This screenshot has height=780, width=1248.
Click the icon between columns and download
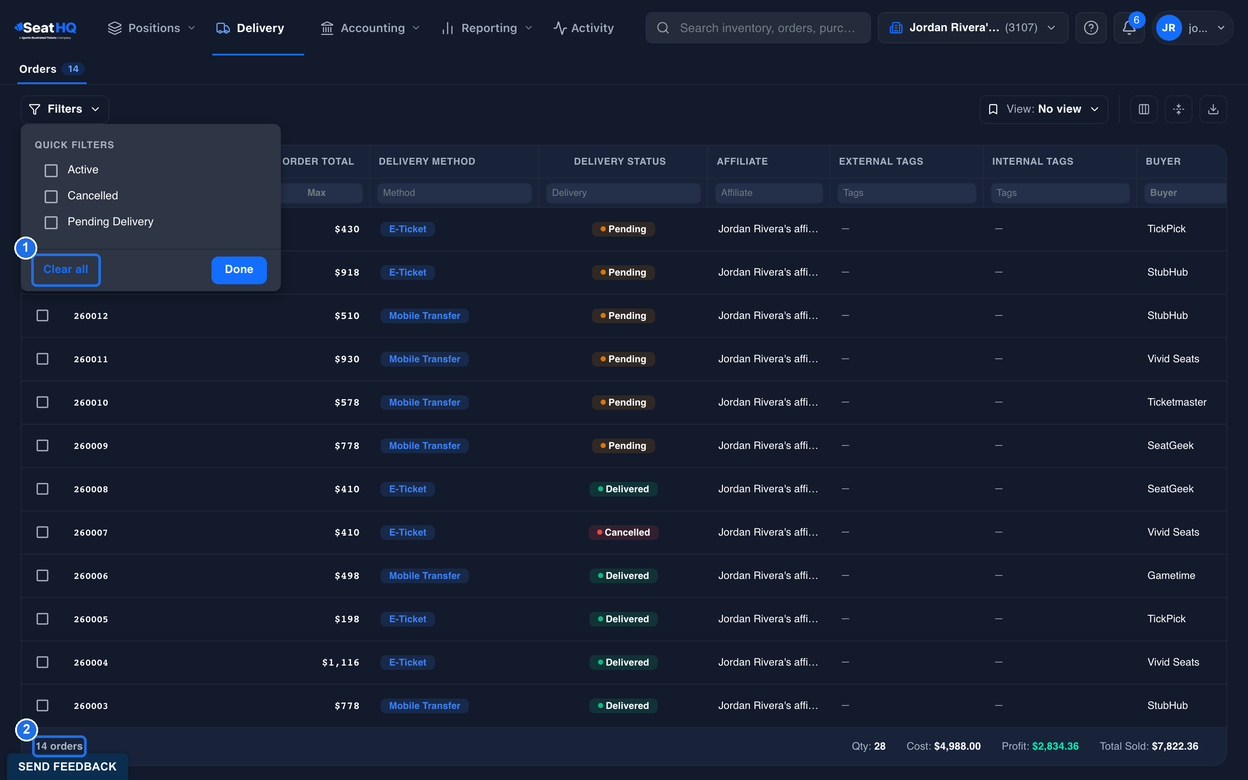pyautogui.click(x=1178, y=109)
